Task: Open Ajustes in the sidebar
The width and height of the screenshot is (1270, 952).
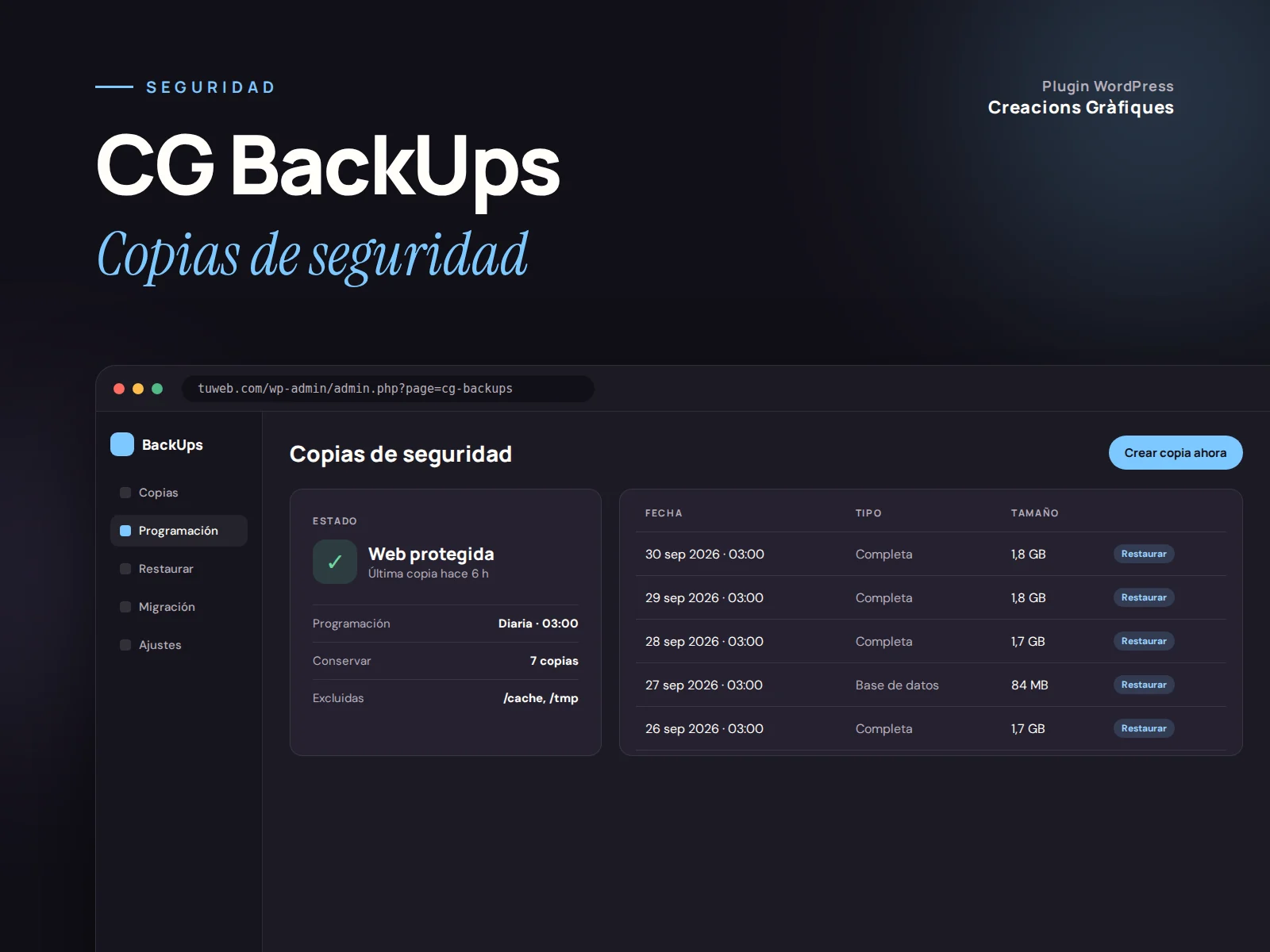Action: (179, 645)
